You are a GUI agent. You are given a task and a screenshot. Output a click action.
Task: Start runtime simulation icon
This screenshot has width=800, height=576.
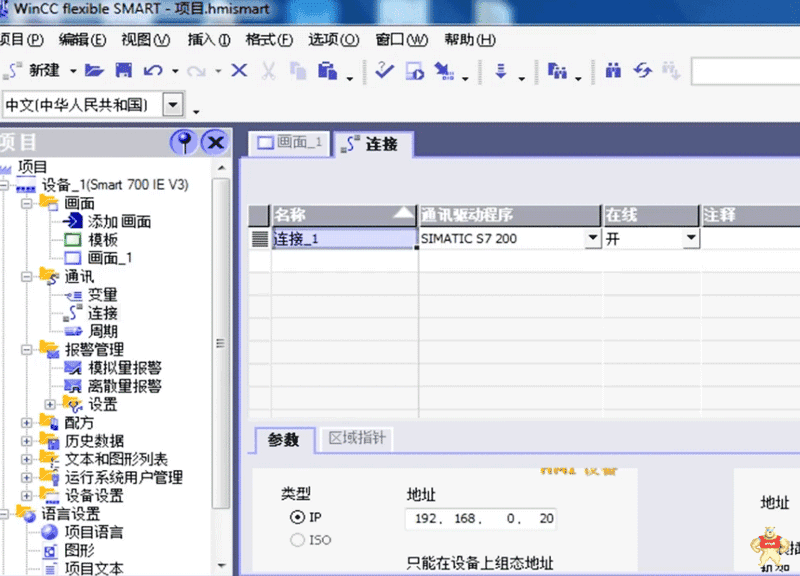tap(414, 71)
